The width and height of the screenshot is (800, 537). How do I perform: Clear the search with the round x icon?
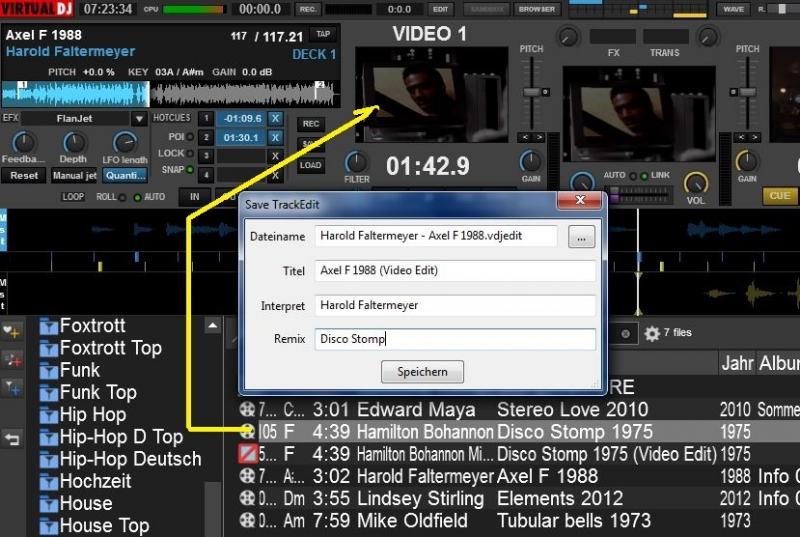click(x=626, y=334)
